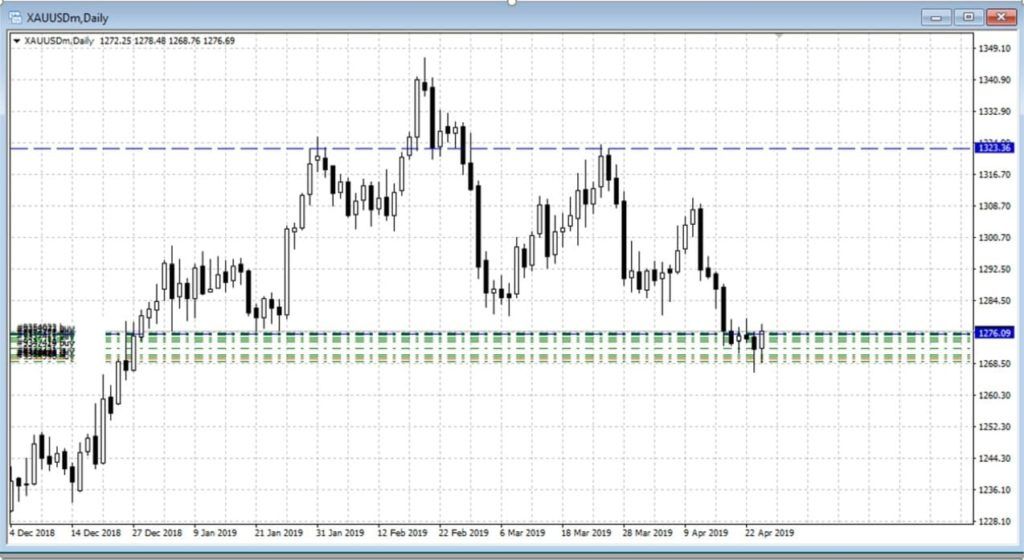
Task: Click the 22 Apr 2019 date label
Action: click(x=768, y=532)
